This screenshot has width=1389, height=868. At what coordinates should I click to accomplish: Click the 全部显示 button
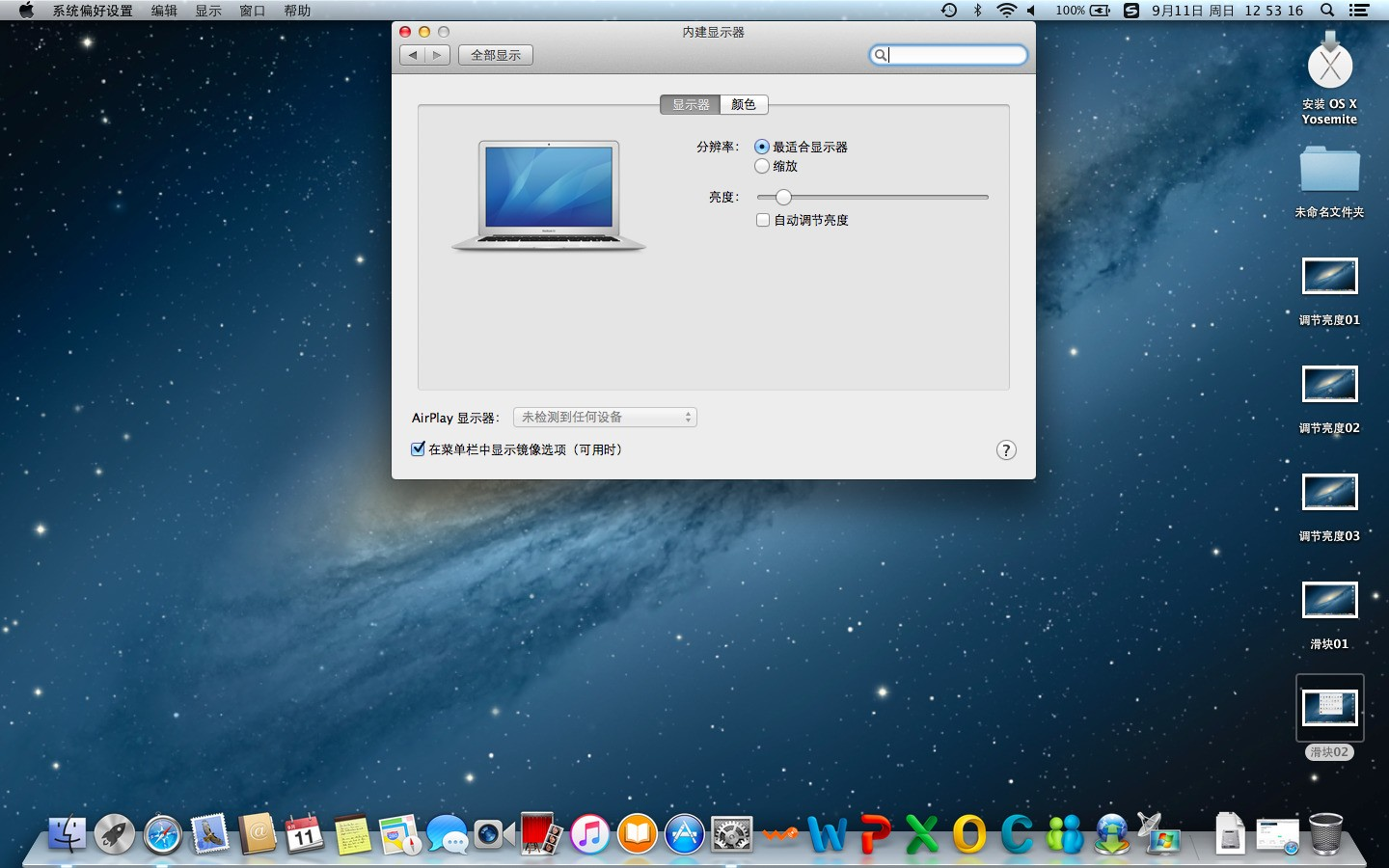point(495,55)
